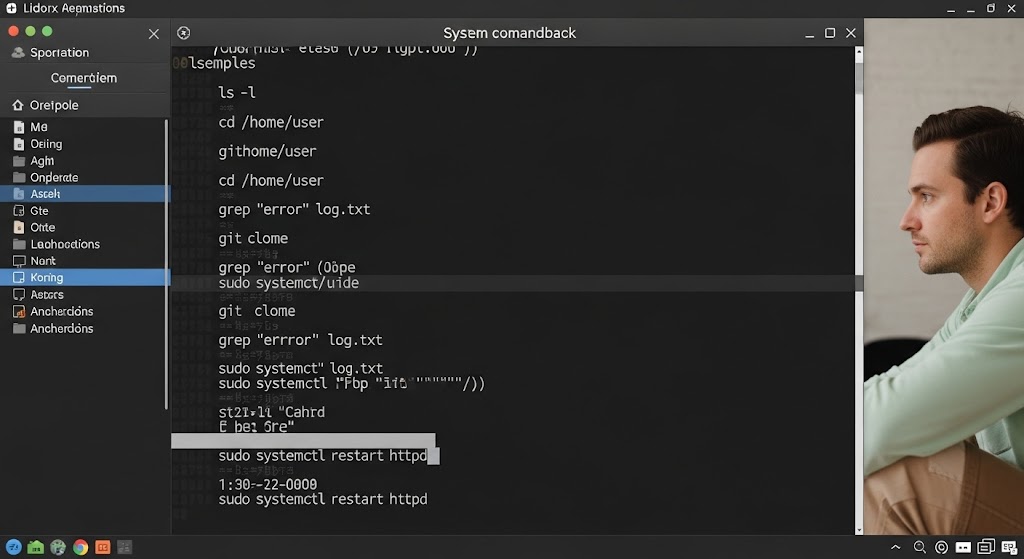The width and height of the screenshot is (1024, 559).
Task: Click the terminal scrollbar down arrow
Action: coord(859,530)
